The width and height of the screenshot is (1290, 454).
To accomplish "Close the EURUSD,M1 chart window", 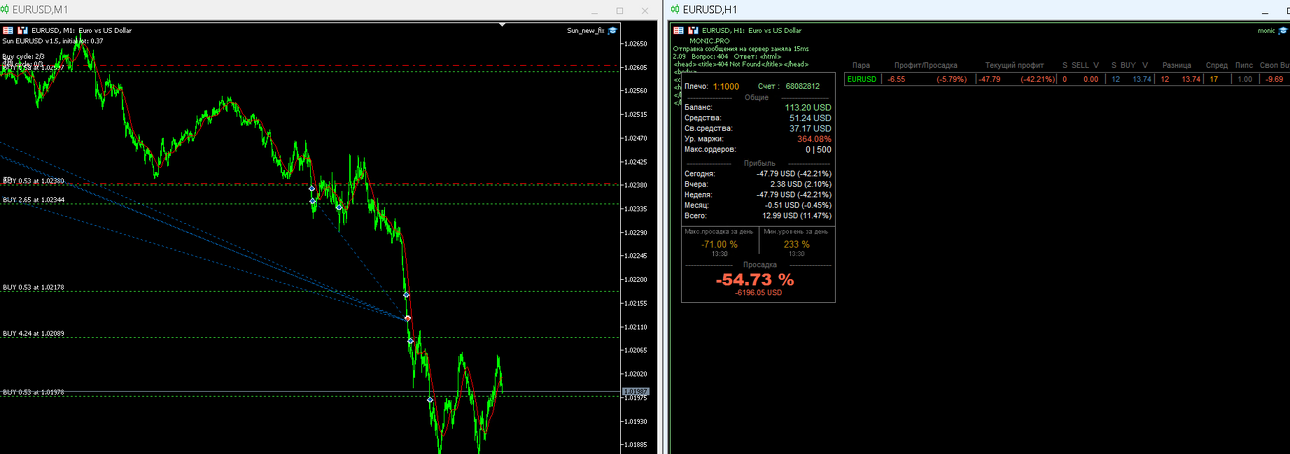I will coord(647,10).
